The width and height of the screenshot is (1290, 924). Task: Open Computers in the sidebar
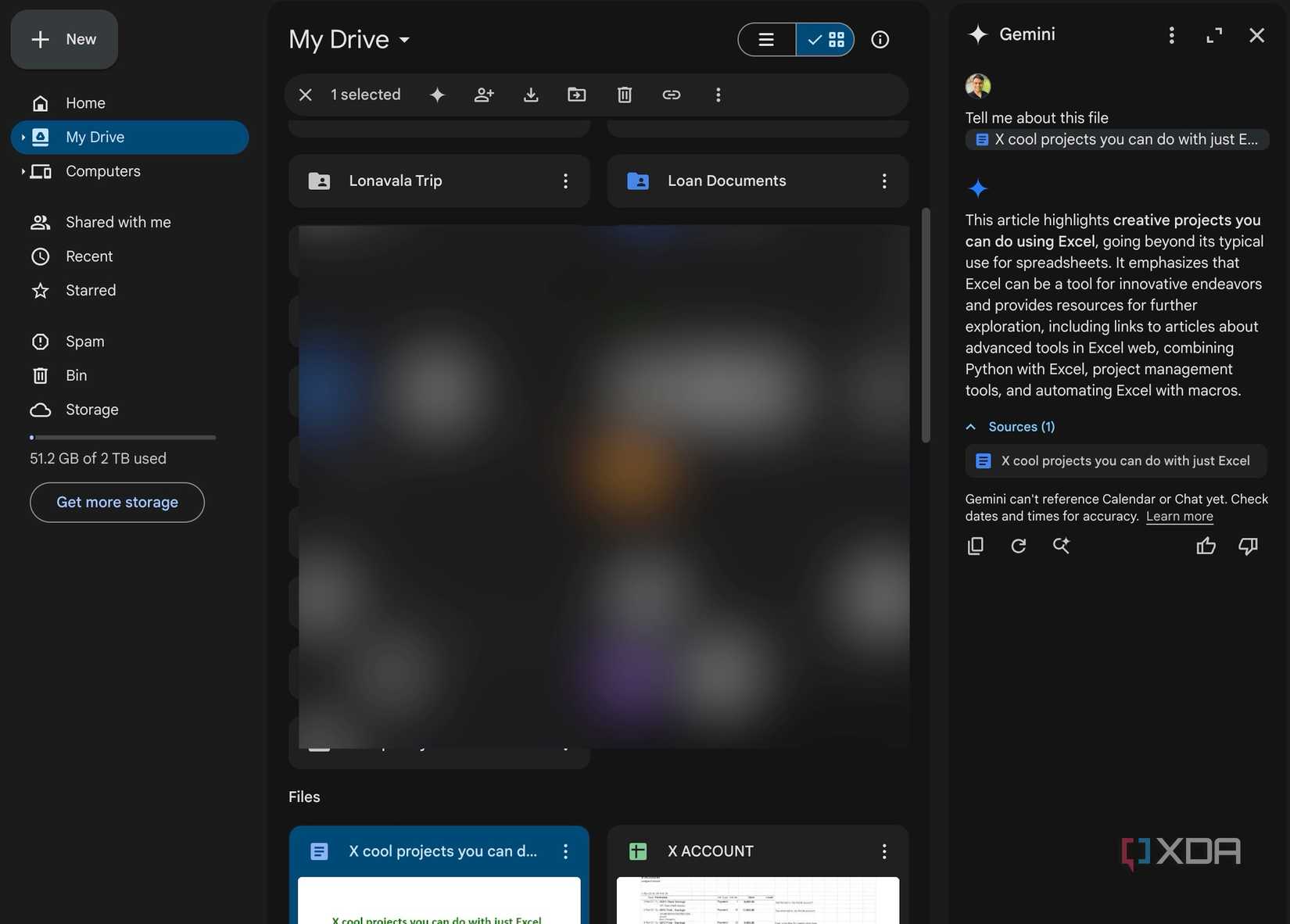(x=103, y=171)
